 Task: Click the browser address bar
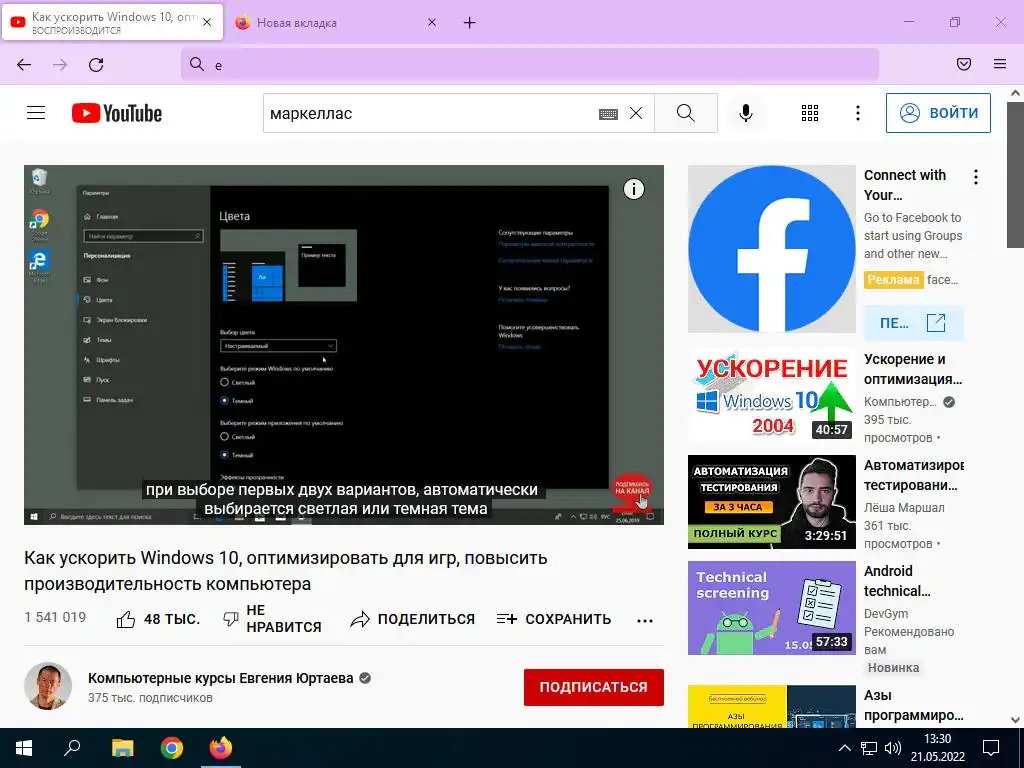pyautogui.click(x=530, y=65)
